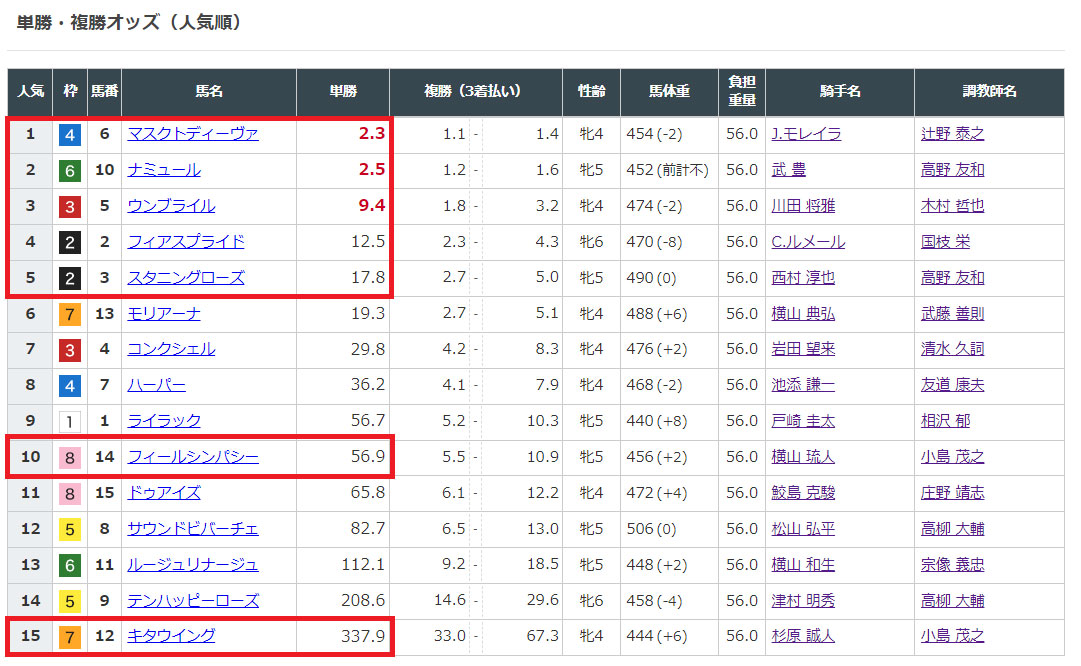Open the マスクトディーヴァ horse link
Viewport: 1081px width, 666px height.
192,133
